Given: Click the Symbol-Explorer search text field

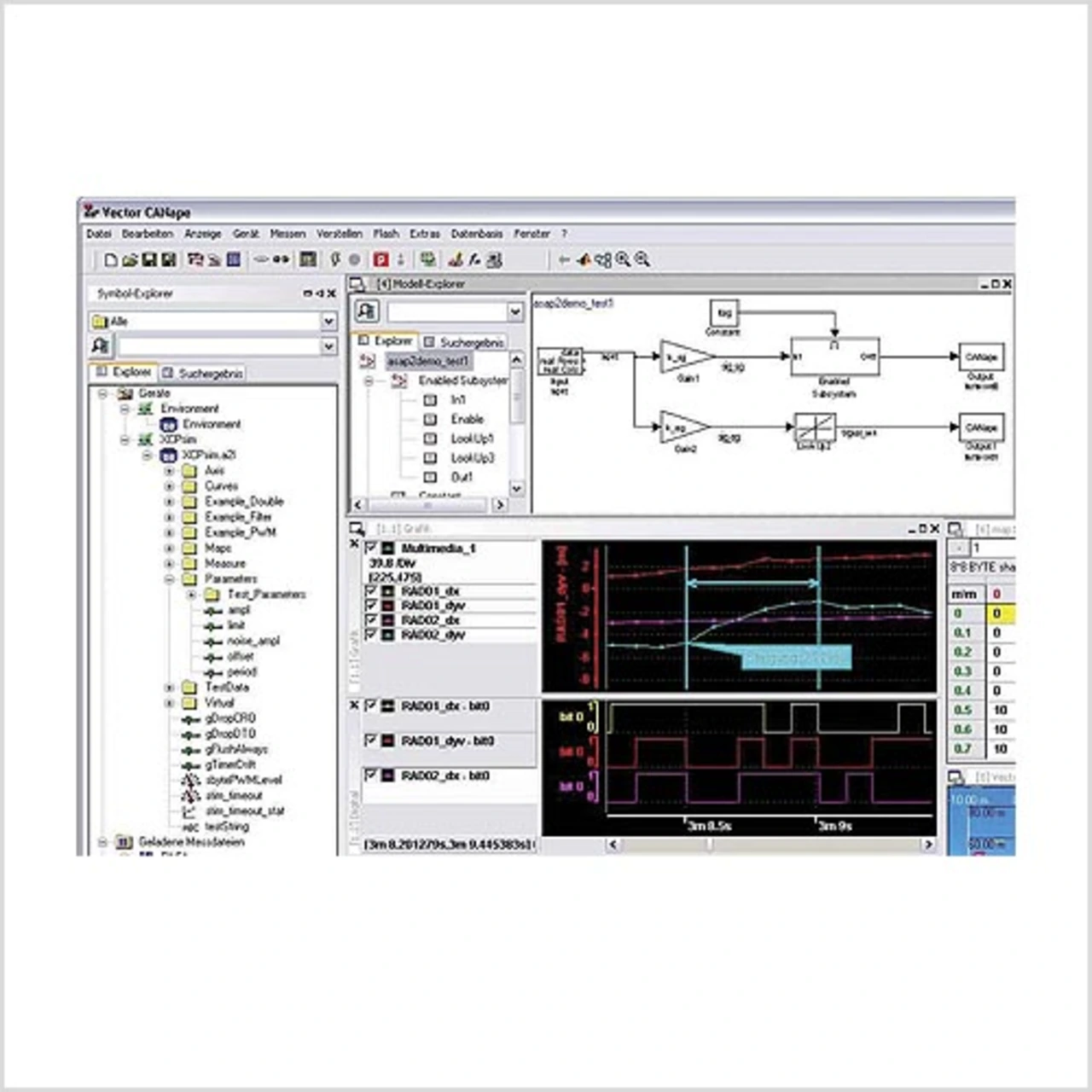Looking at the screenshot, I should coord(219,346).
